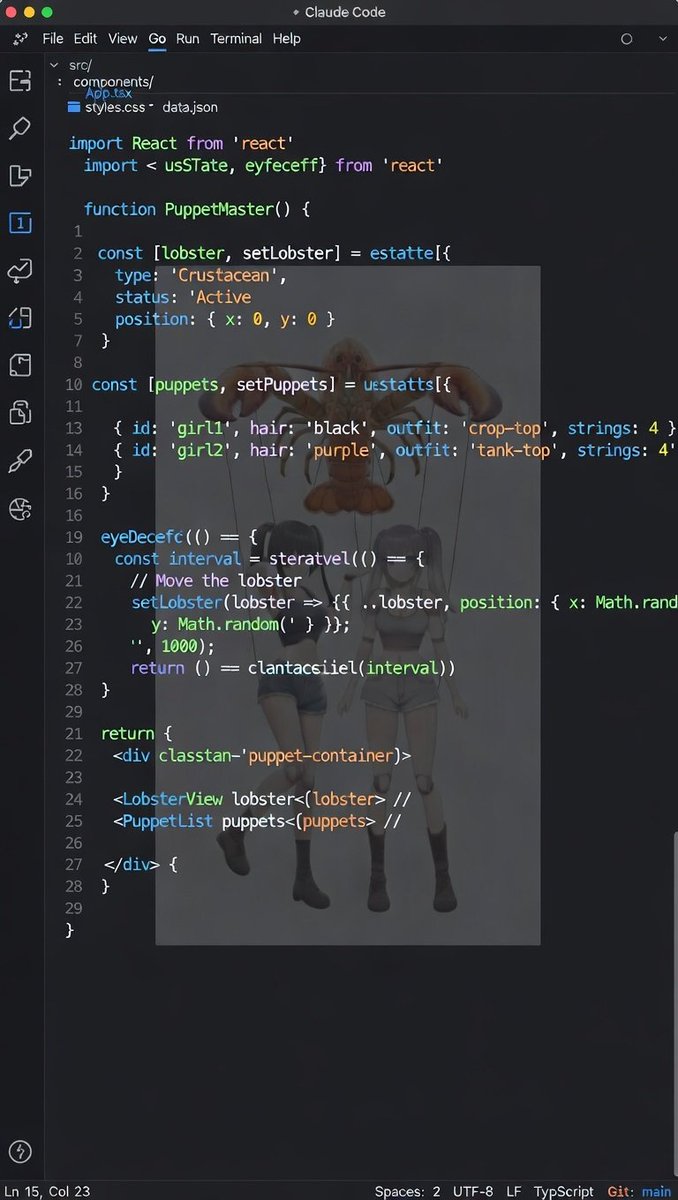
Task: Click the lightning bolt circle icon
Action: pos(19,1151)
